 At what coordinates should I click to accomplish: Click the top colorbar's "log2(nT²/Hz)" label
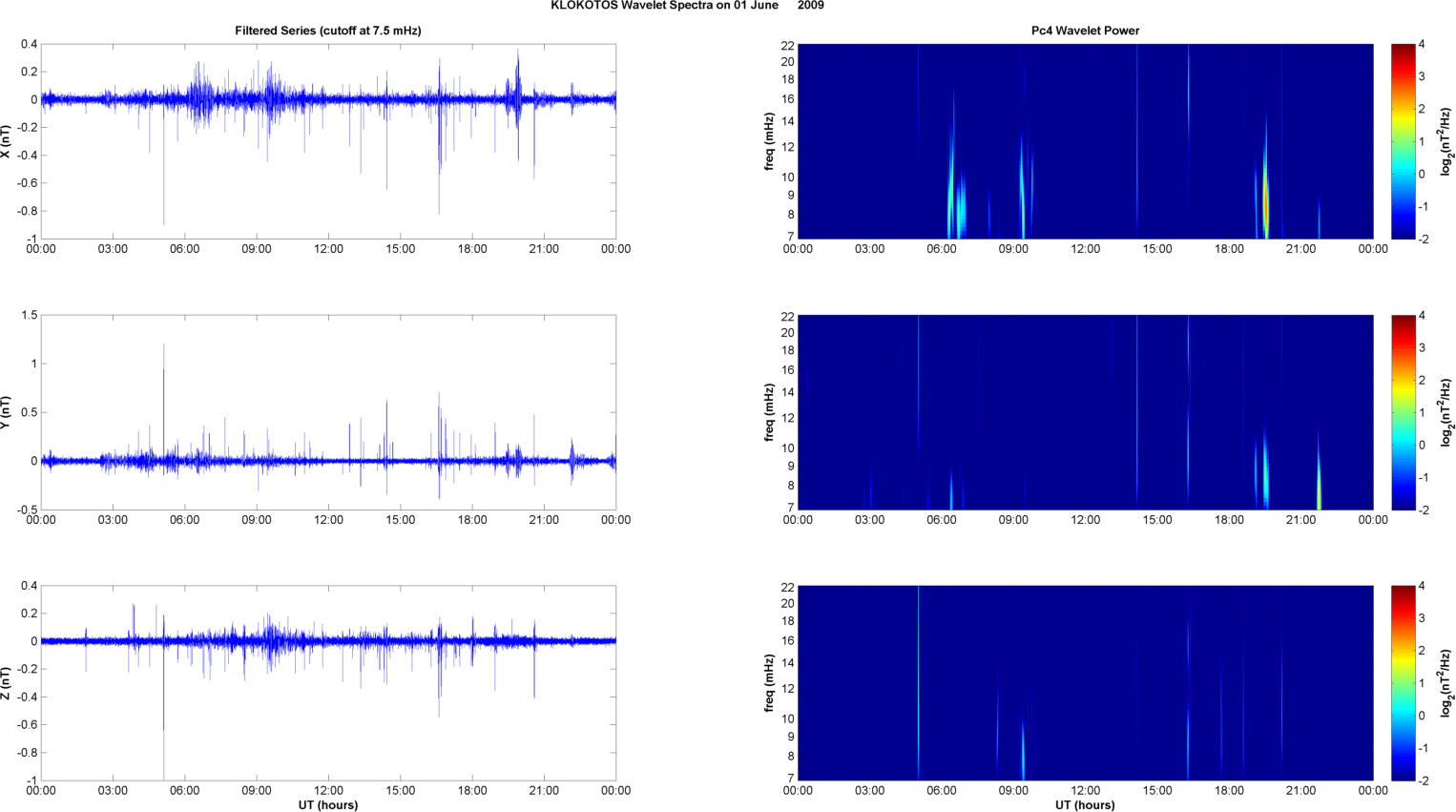(x=1447, y=141)
